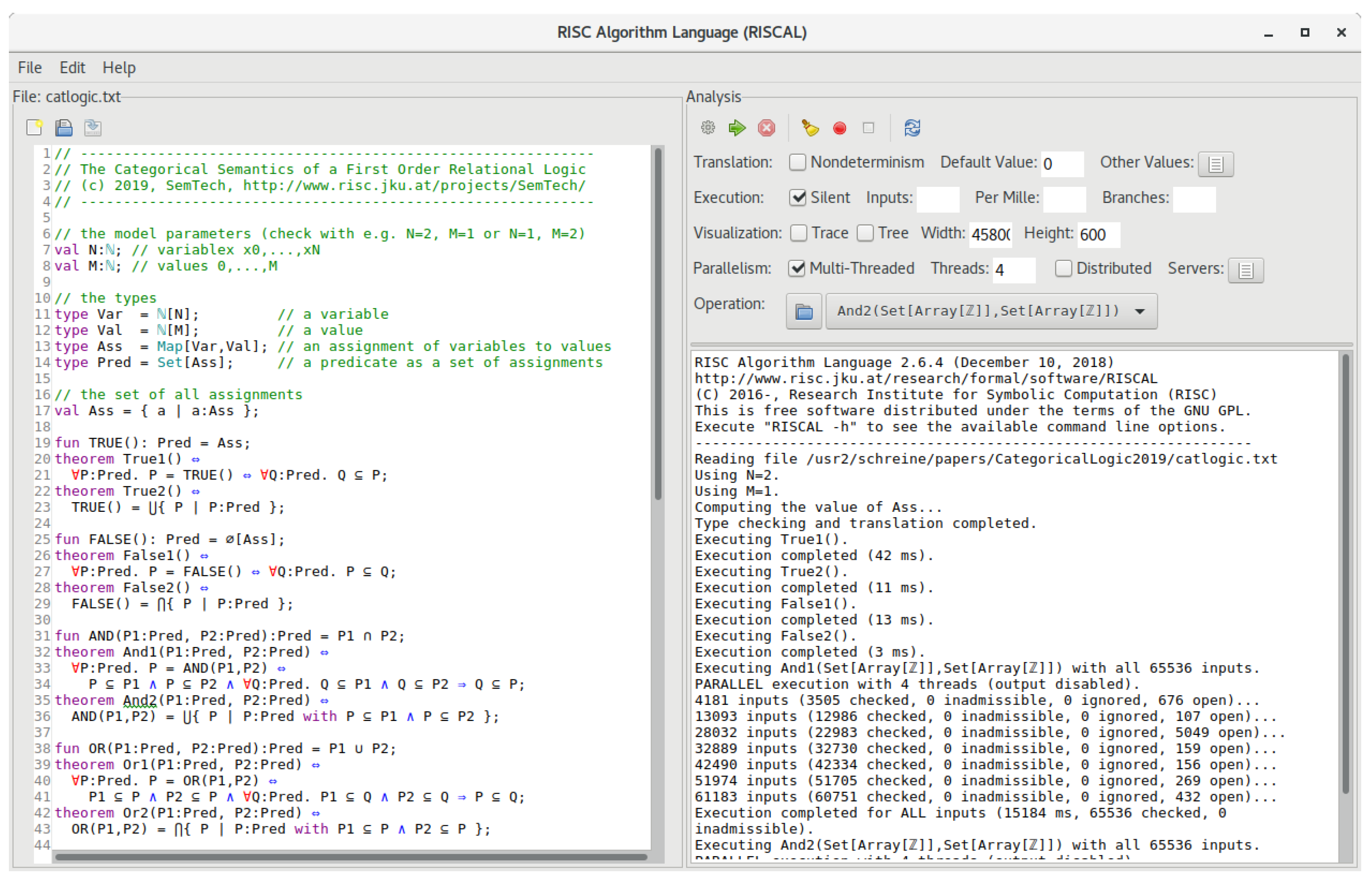Viewport: 1372px width, 882px height.
Task: Open the Servers list button
Action: pos(1245,270)
